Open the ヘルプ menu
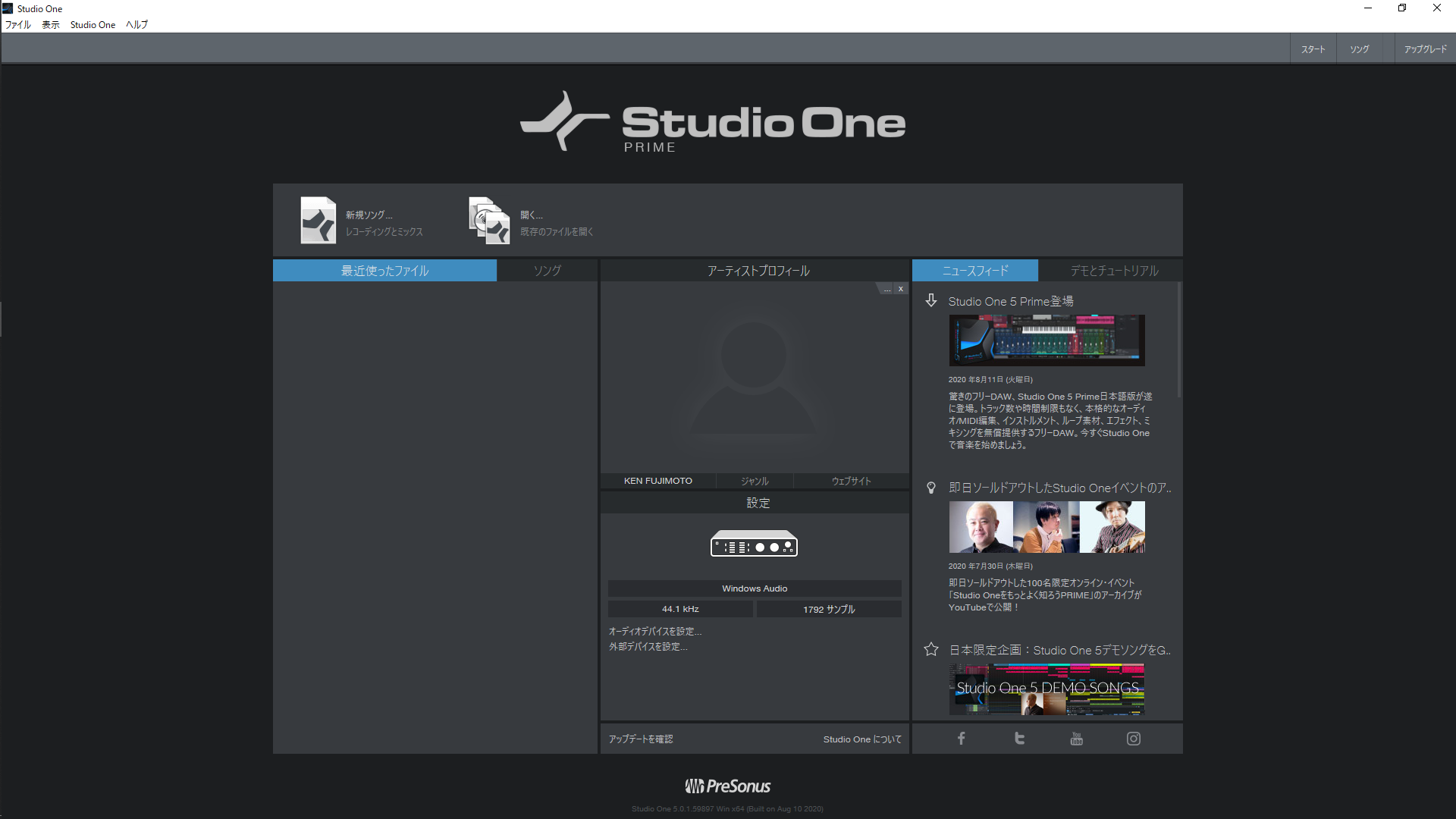This screenshot has height=819, width=1456. click(x=137, y=25)
